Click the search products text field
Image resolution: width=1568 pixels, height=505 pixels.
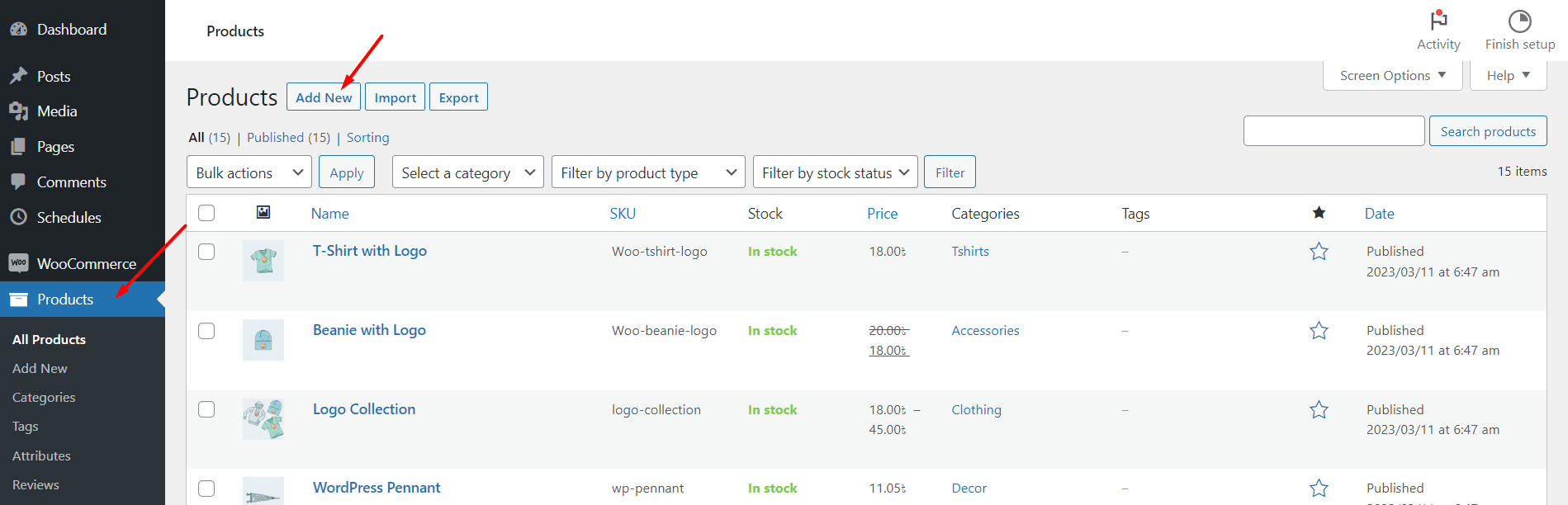coord(1334,131)
